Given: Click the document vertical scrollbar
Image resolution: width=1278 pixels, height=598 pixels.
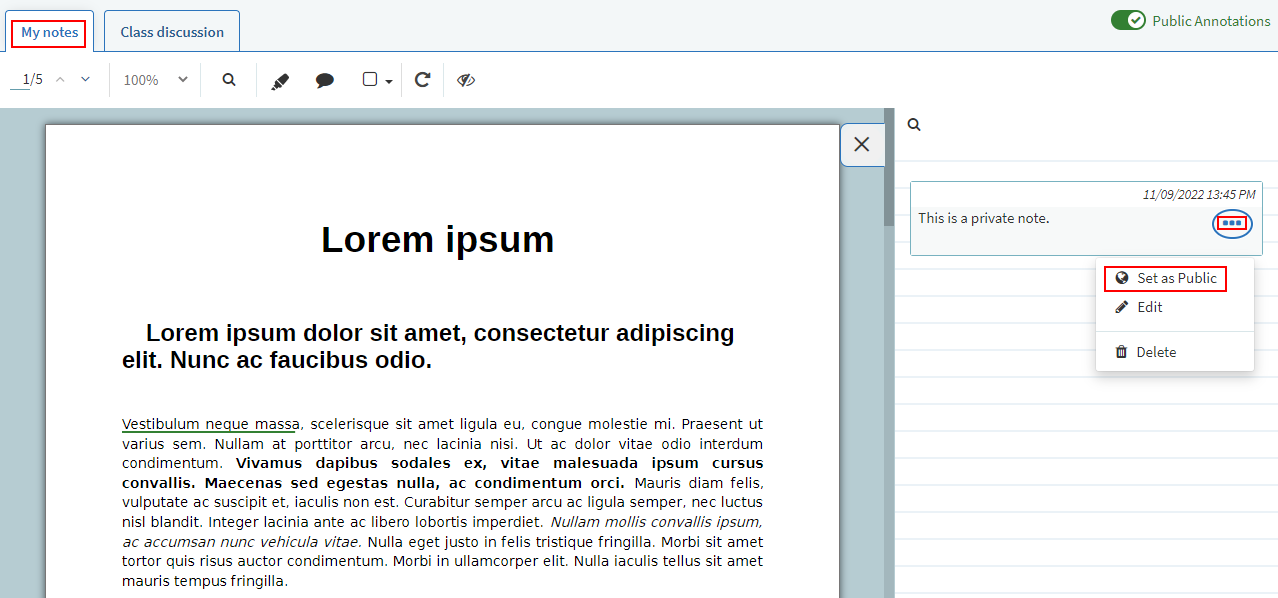Looking at the screenshot, I should [889, 180].
